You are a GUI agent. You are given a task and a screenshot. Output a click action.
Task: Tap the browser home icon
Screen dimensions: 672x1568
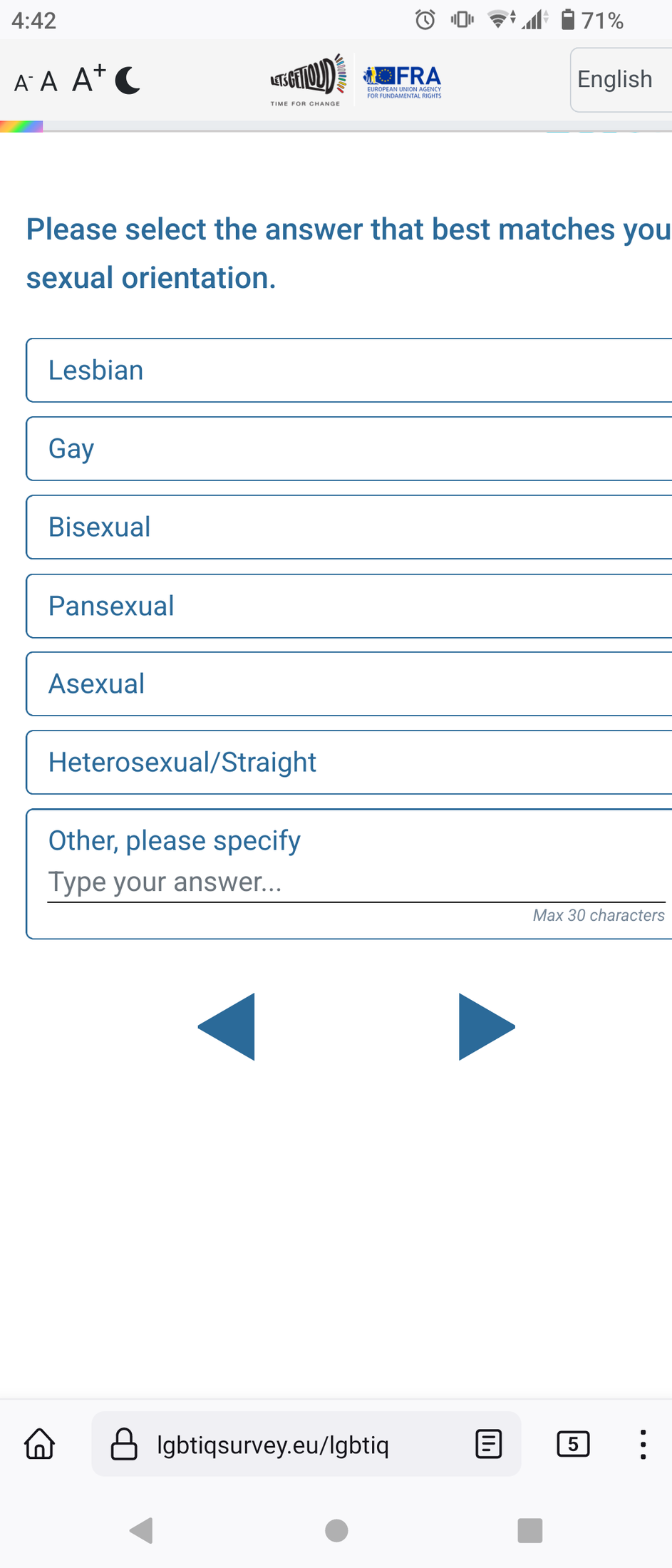click(x=40, y=1444)
